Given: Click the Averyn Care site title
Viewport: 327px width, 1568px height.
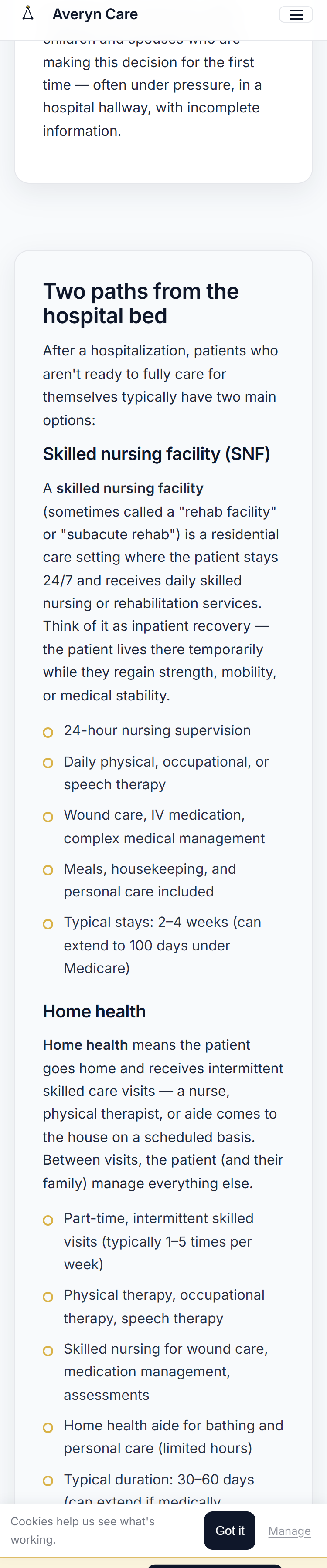Looking at the screenshot, I should coord(95,15).
